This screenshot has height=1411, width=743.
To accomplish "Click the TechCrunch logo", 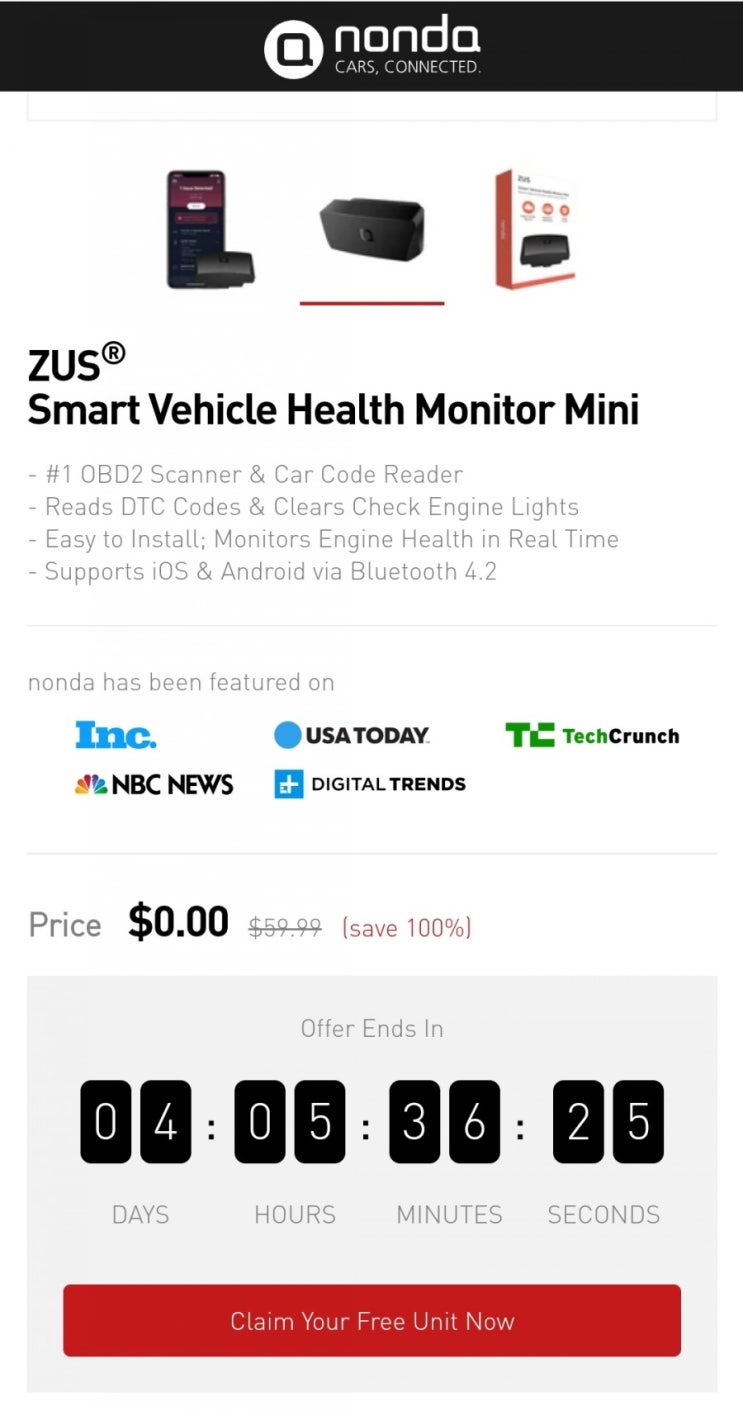I will pos(592,736).
